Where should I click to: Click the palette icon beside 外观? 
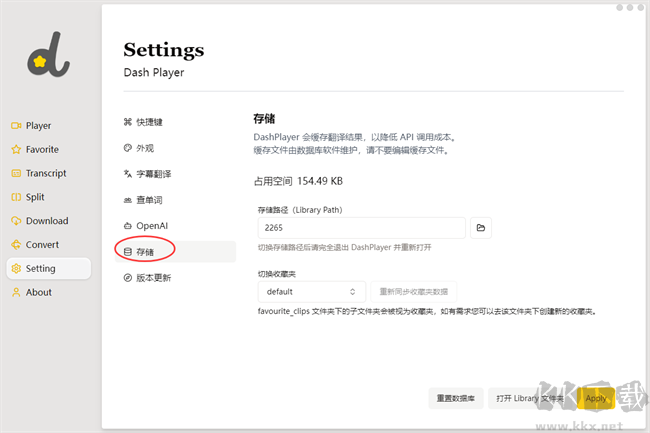point(128,148)
